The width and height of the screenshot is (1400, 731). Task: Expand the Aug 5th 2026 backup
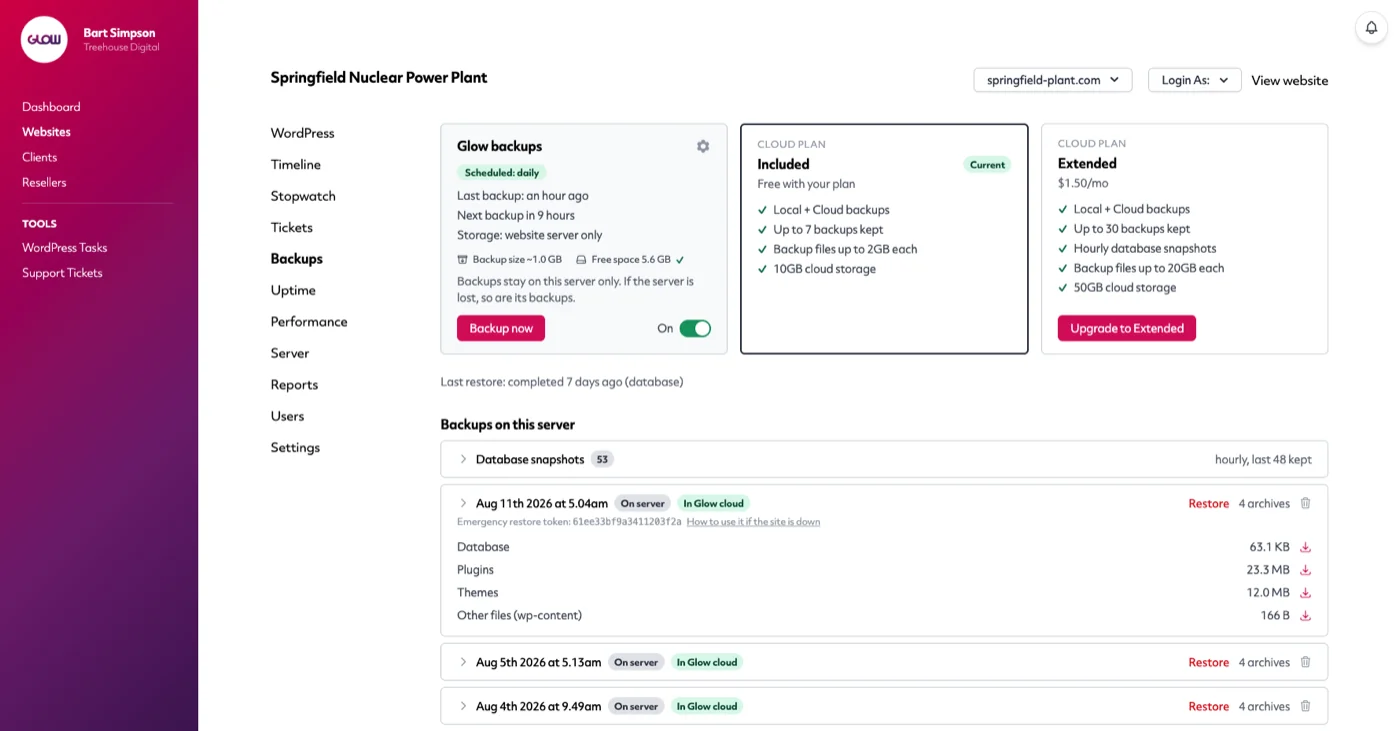click(463, 662)
